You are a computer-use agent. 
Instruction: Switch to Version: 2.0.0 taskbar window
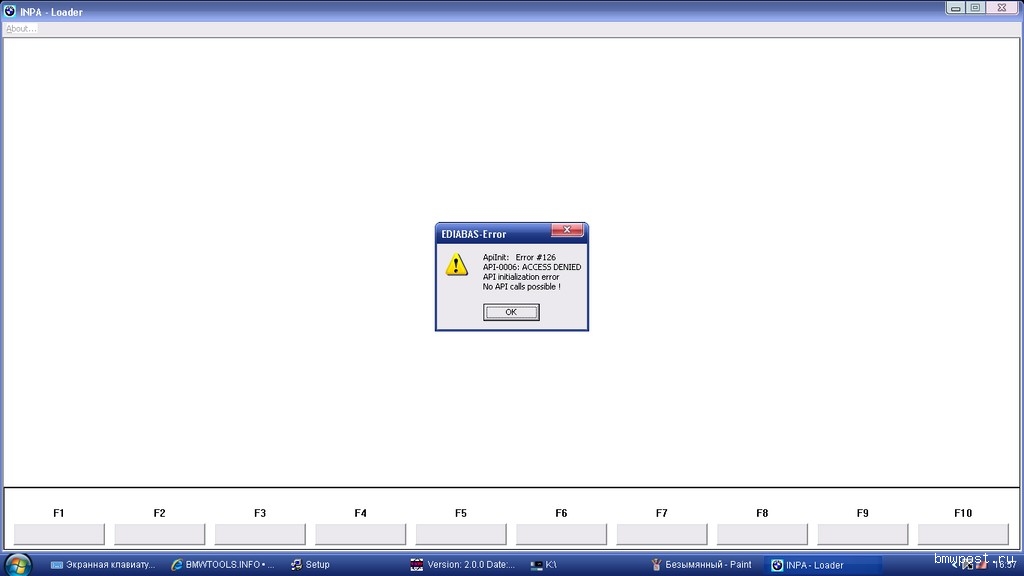point(462,565)
